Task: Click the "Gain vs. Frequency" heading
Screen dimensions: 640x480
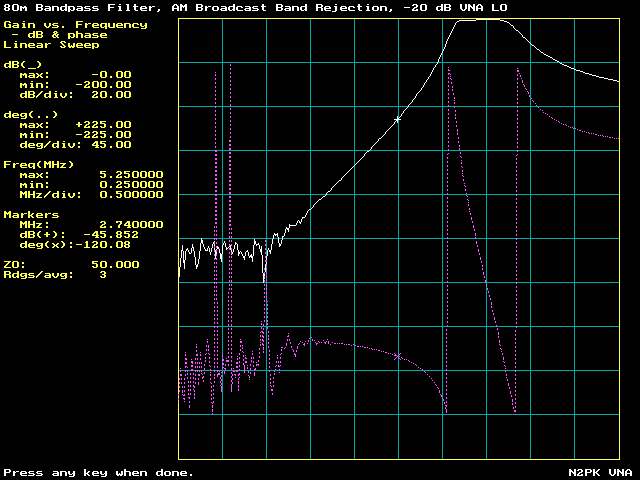Action: pyautogui.click(x=75, y=25)
